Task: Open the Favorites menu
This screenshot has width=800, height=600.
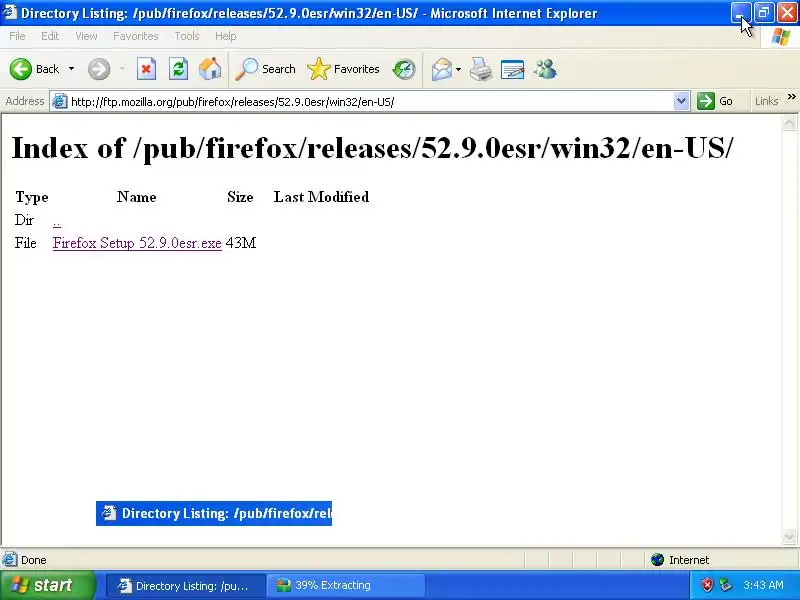Action: [136, 36]
